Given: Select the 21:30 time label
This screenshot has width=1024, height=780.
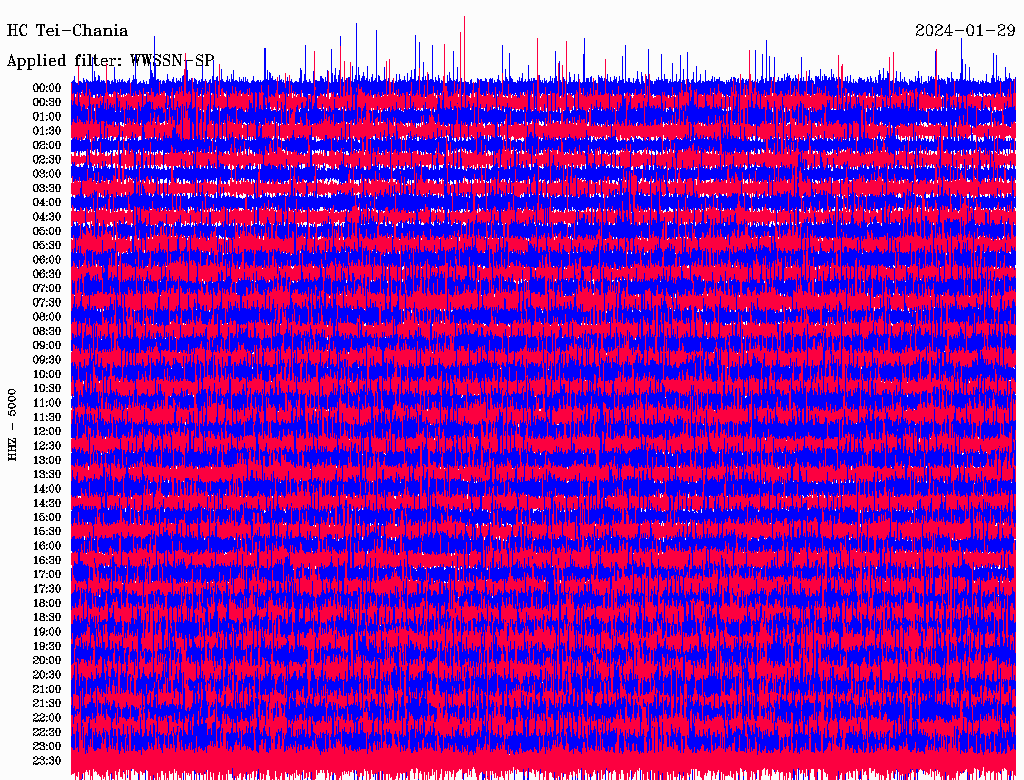Looking at the screenshot, I should [47, 704].
